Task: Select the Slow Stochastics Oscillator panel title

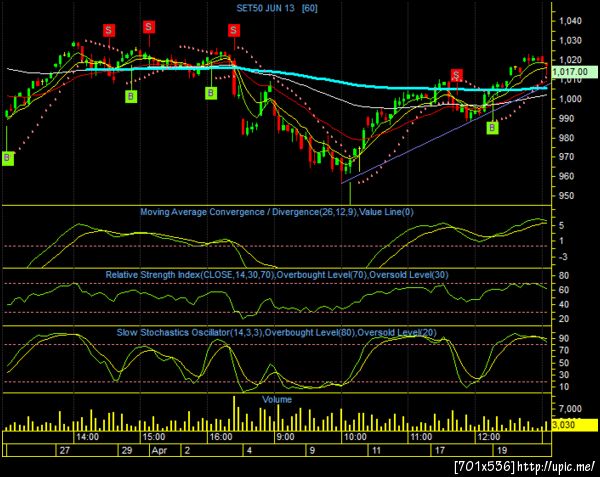Action: (276, 332)
